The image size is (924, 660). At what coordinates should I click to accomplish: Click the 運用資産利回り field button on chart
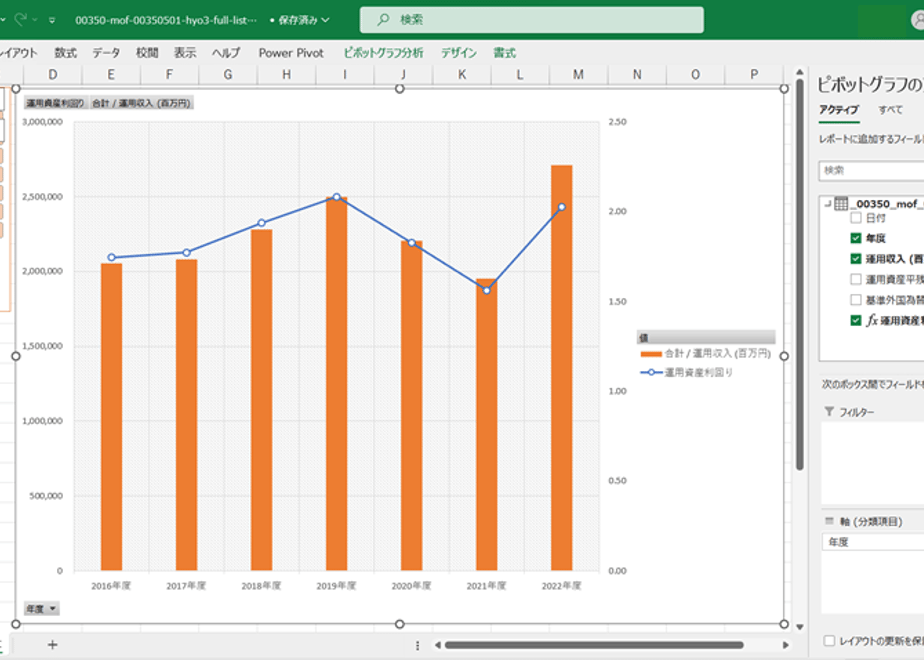coord(56,103)
